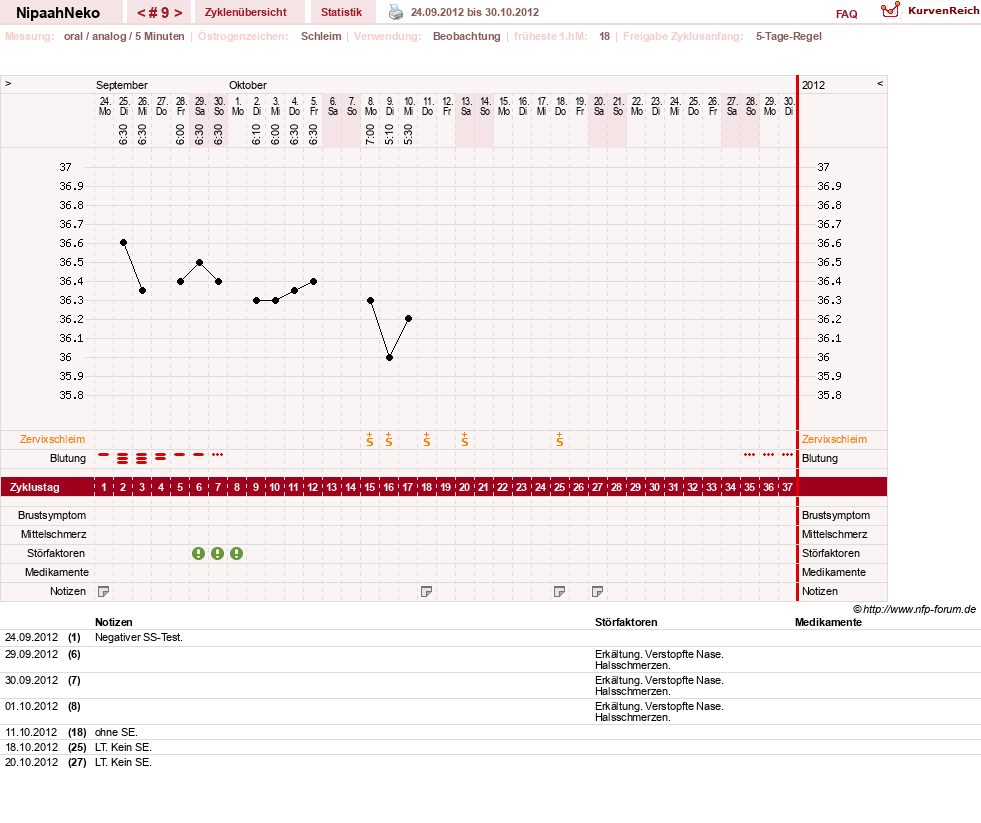Click the Zyklustag row label

pos(34,487)
